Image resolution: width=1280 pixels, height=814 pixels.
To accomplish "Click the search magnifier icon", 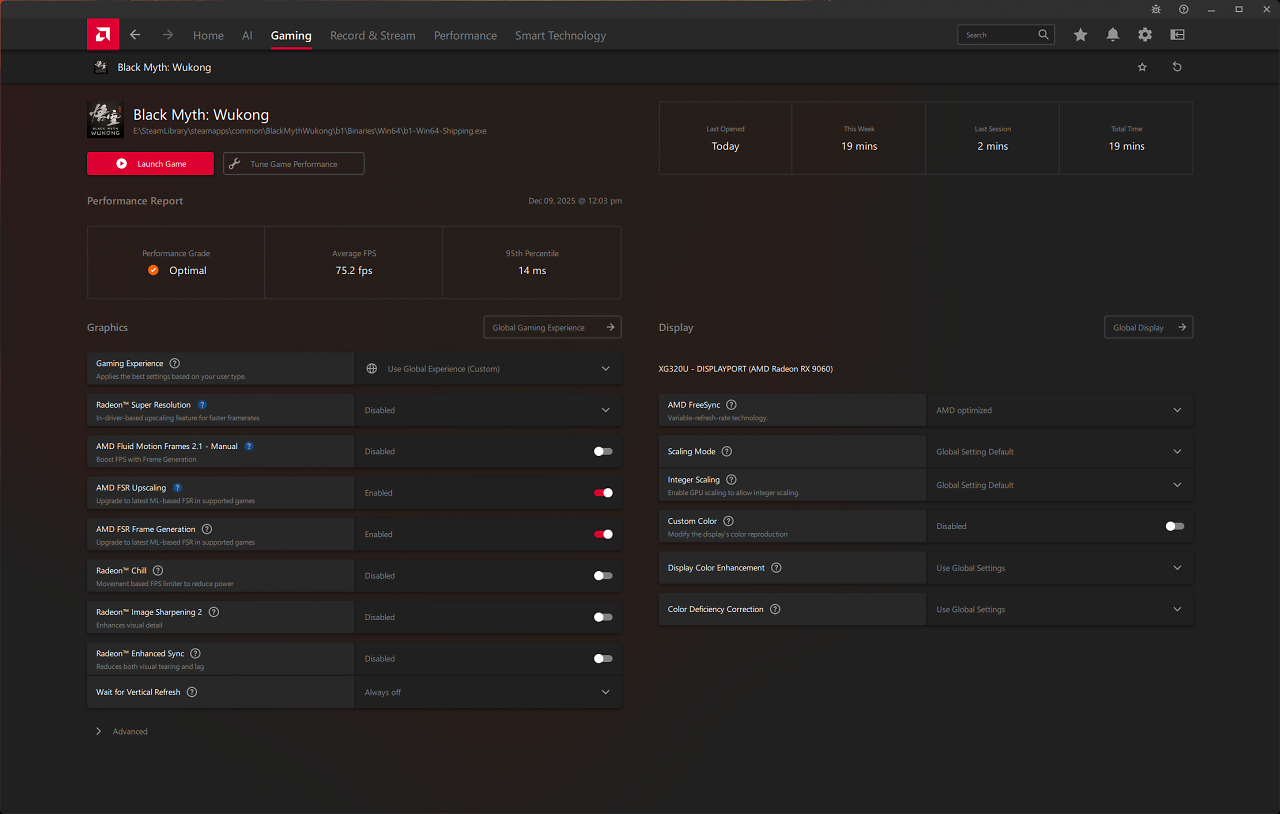I will 1044,35.
